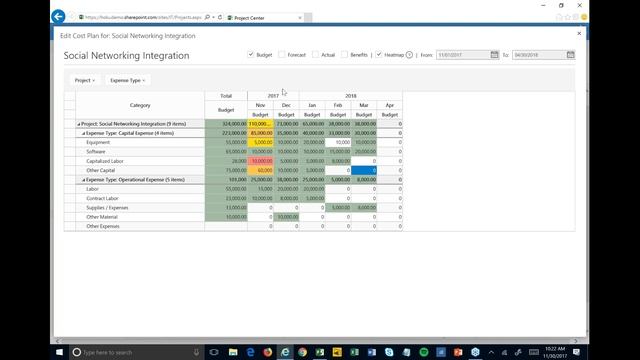
Task: Enable the Benefits checkbox
Action: [x=344, y=54]
